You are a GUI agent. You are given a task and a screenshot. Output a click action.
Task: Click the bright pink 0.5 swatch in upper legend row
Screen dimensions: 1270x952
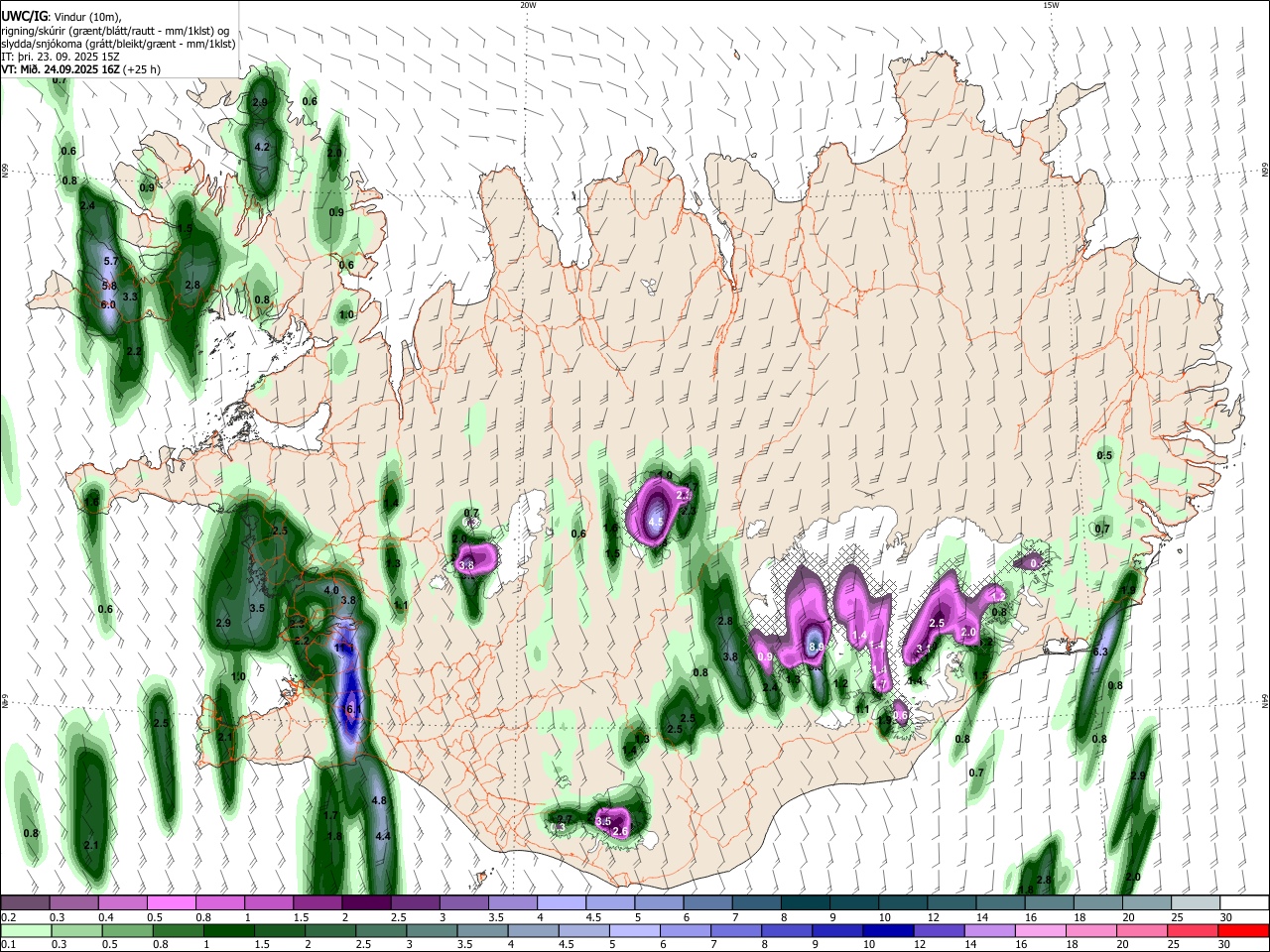pos(171,903)
